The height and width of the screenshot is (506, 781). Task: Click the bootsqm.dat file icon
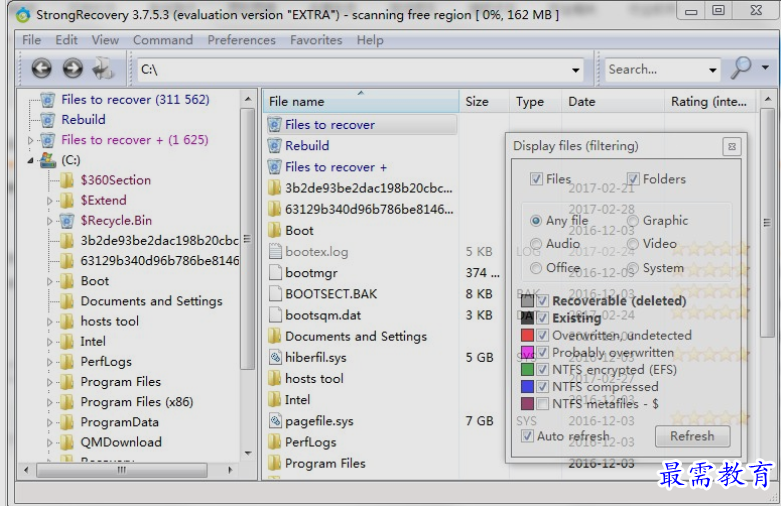pyautogui.click(x=275, y=315)
